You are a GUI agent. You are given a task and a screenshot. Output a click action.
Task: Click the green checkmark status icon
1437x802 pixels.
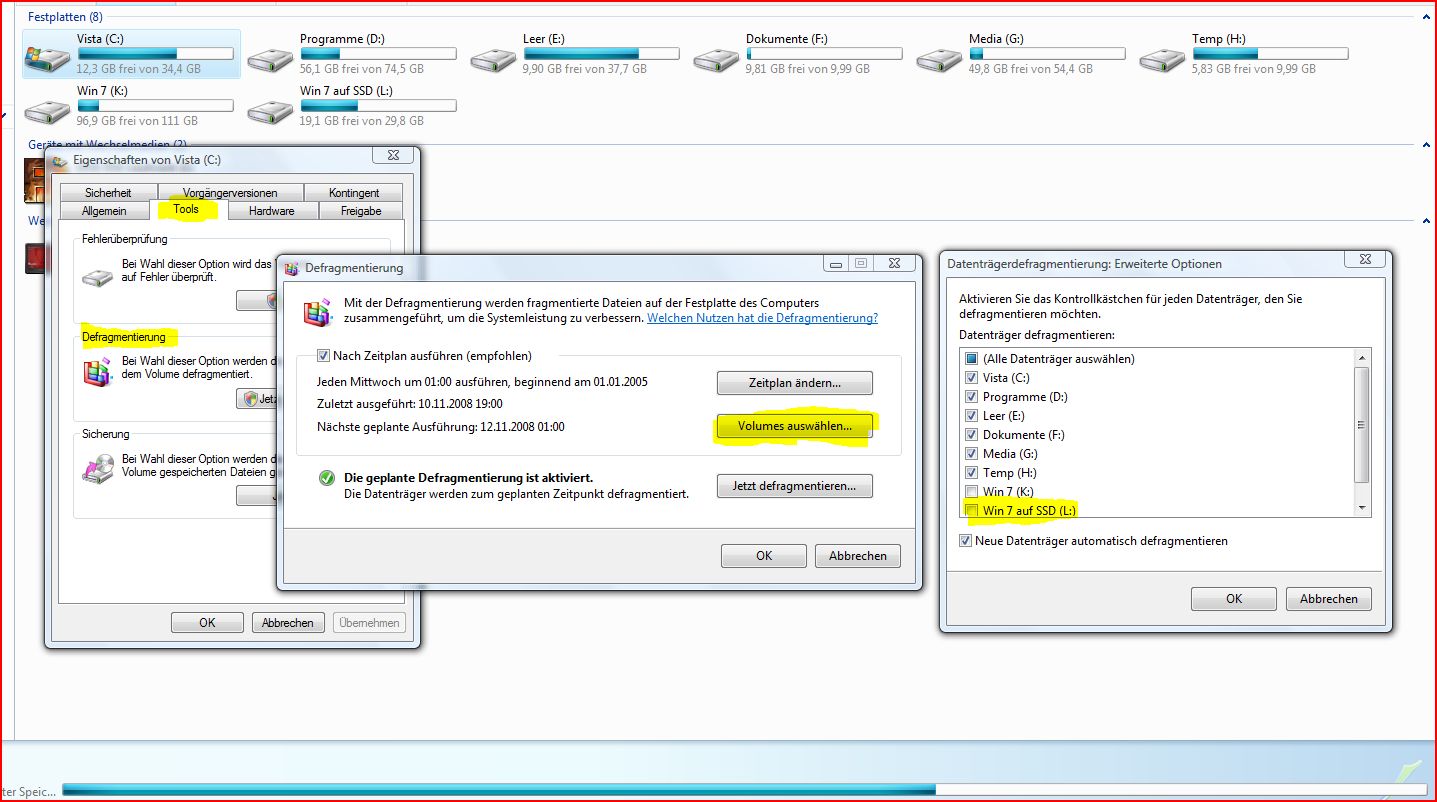pyautogui.click(x=326, y=479)
